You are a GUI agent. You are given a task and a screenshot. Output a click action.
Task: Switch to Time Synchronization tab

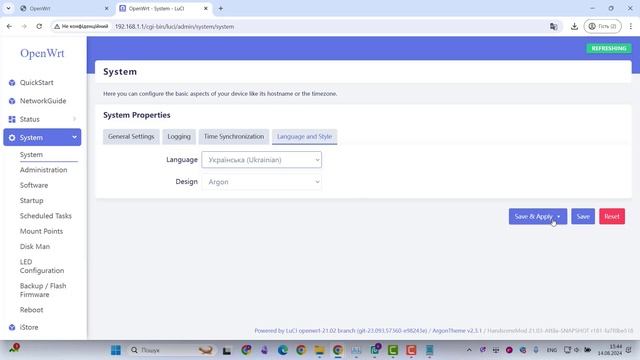(x=234, y=136)
